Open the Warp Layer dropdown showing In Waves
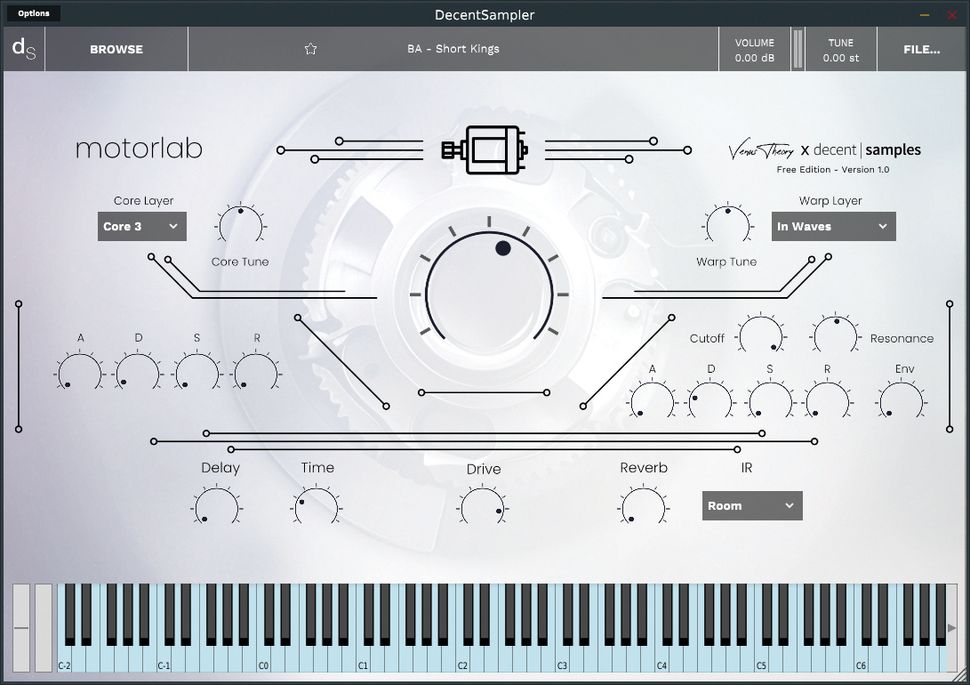The height and width of the screenshot is (685, 970). pyautogui.click(x=832, y=226)
